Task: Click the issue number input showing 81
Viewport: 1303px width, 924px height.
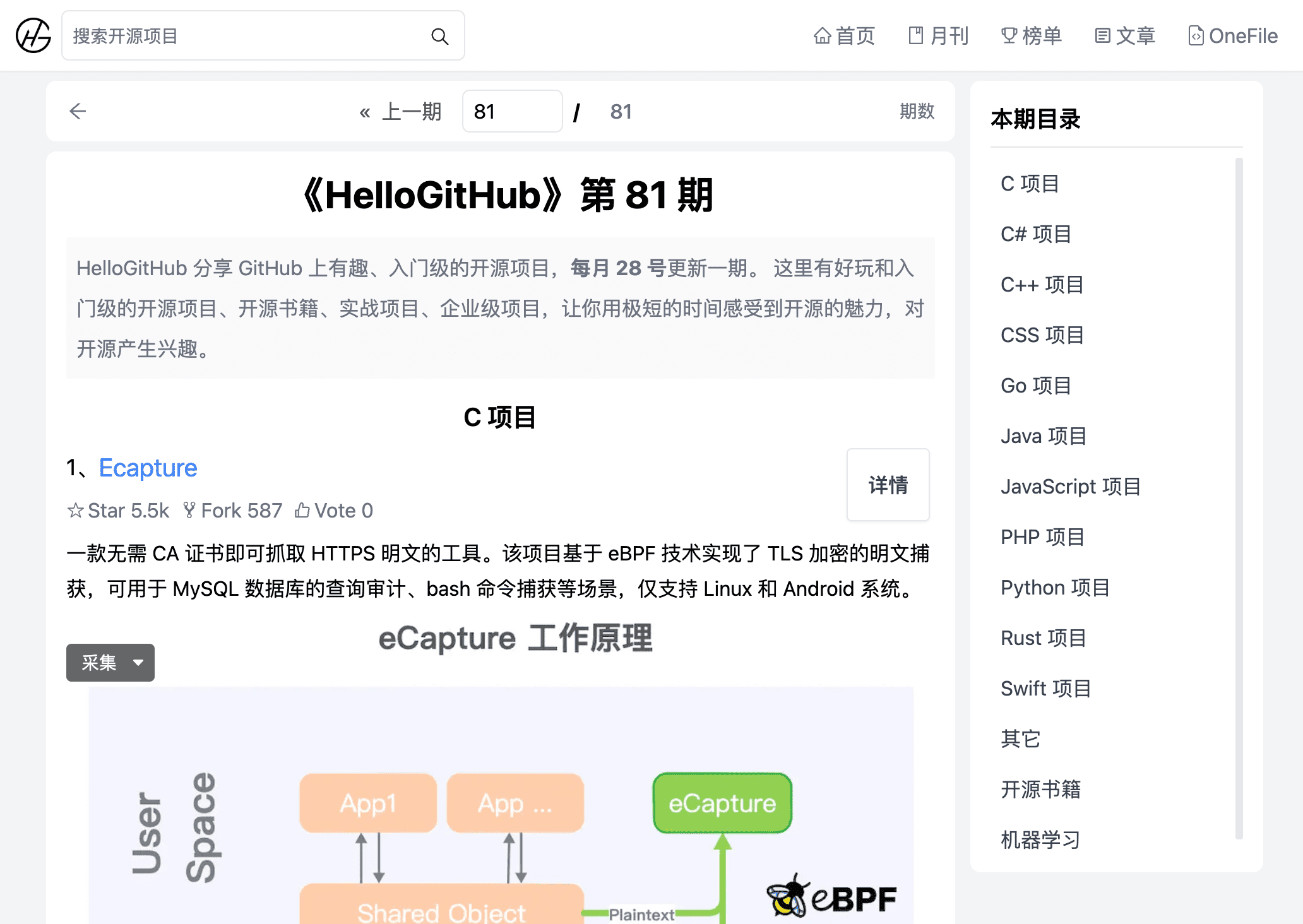Action: pos(512,111)
